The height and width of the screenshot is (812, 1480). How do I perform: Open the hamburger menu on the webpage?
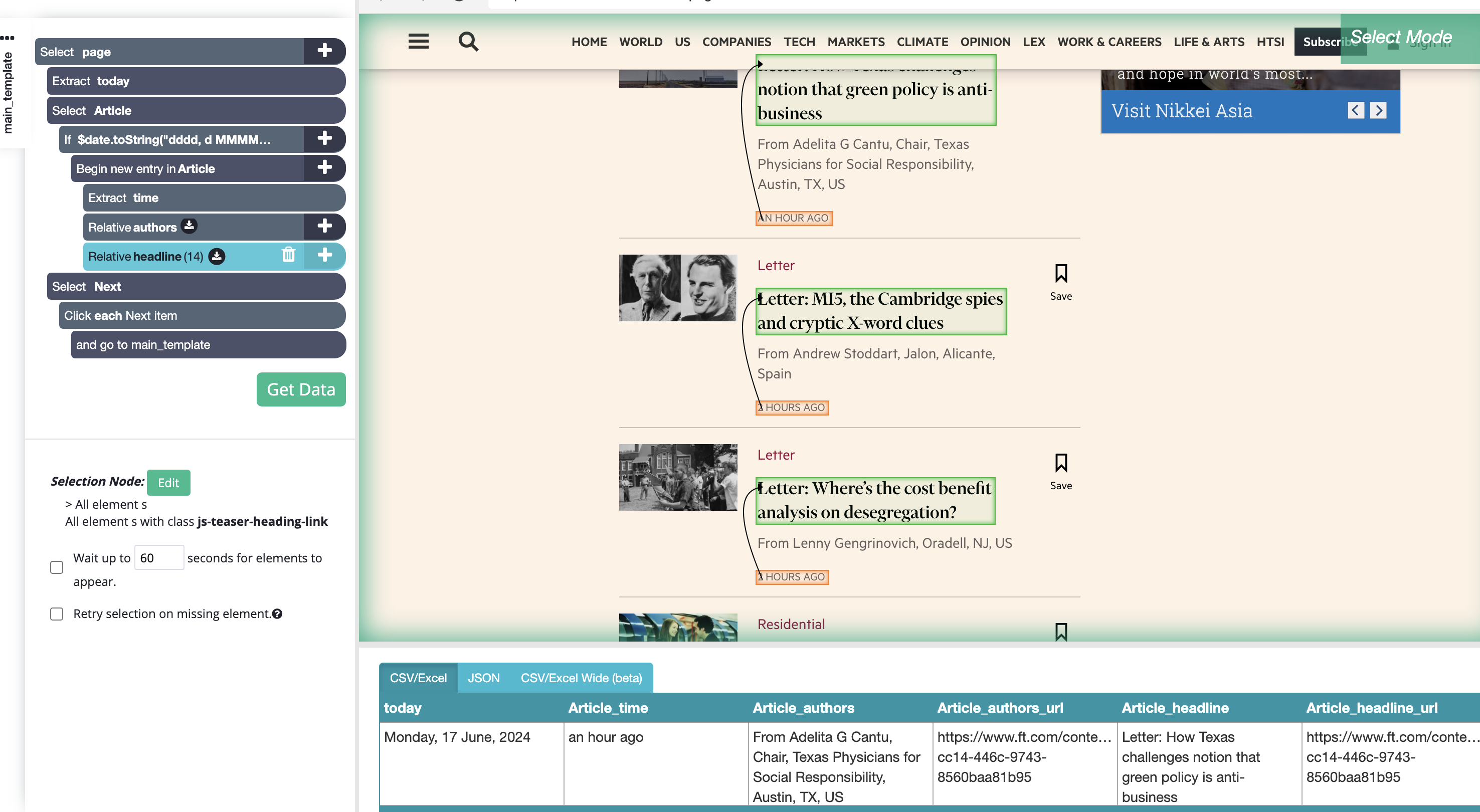(418, 41)
